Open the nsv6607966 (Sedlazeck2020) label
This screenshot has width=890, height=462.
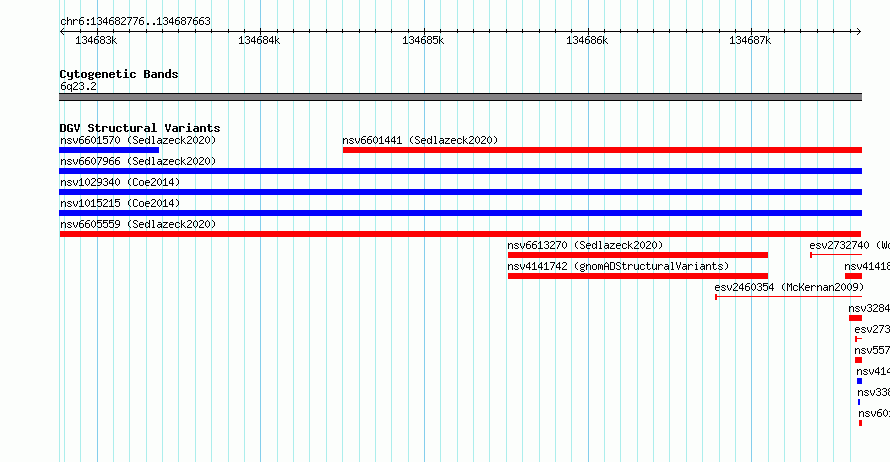138,161
